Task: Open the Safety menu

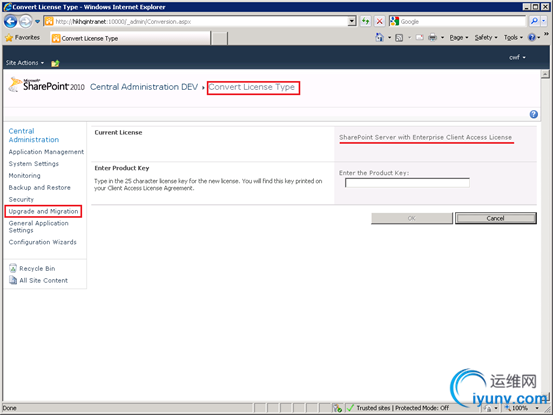Action: (486, 37)
